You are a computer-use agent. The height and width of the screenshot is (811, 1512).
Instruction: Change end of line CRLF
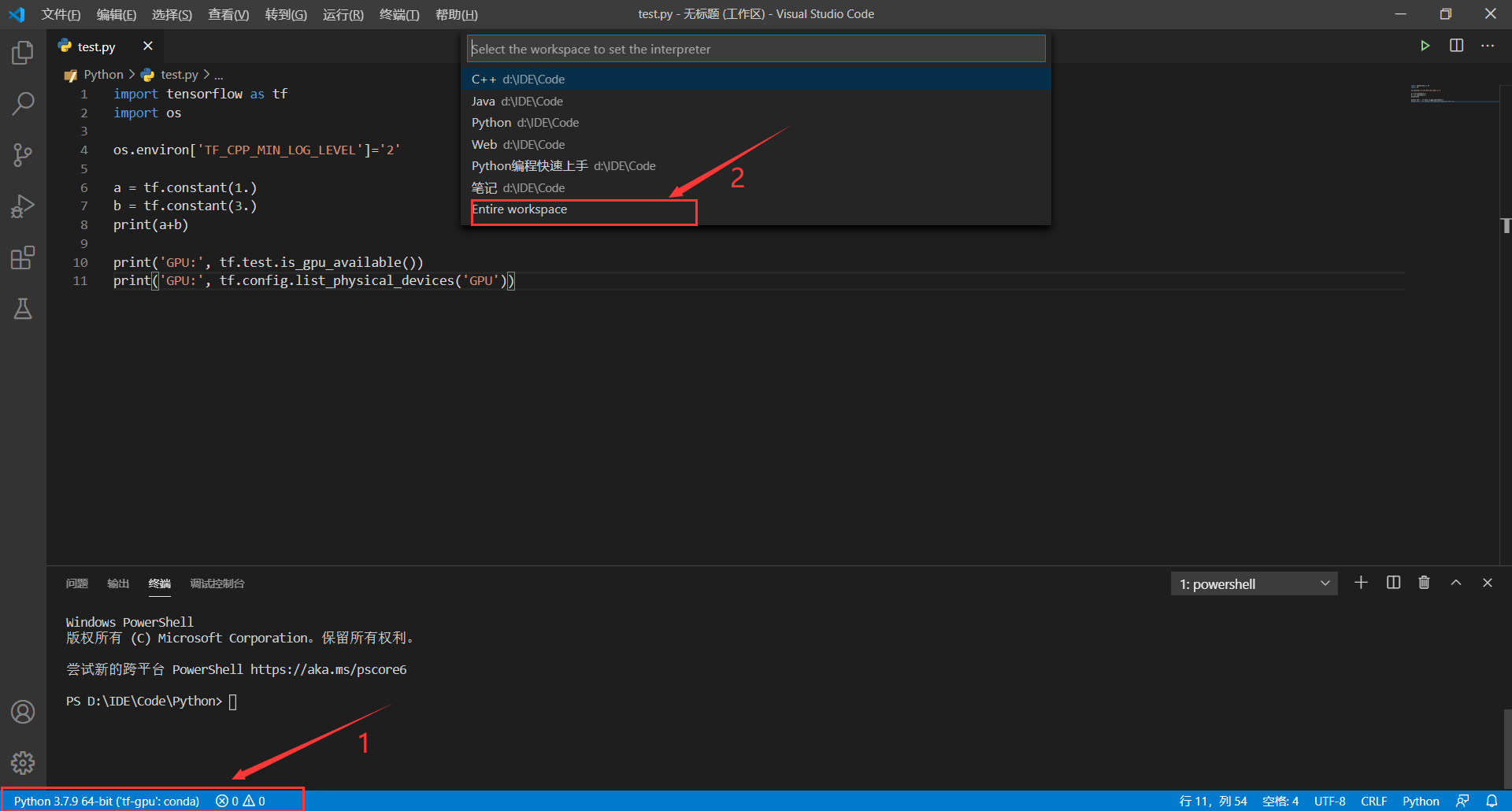click(1374, 801)
